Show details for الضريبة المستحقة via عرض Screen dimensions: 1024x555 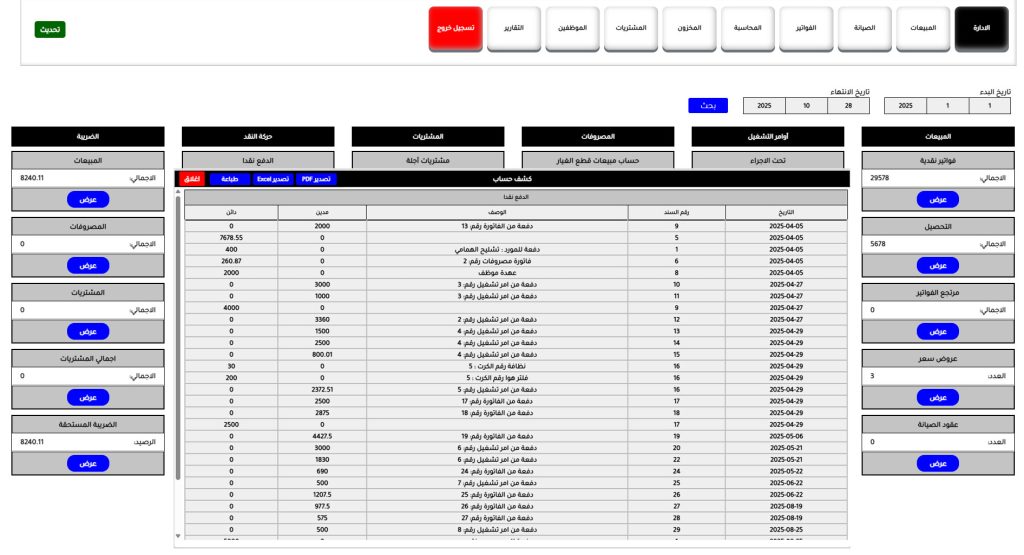point(88,463)
